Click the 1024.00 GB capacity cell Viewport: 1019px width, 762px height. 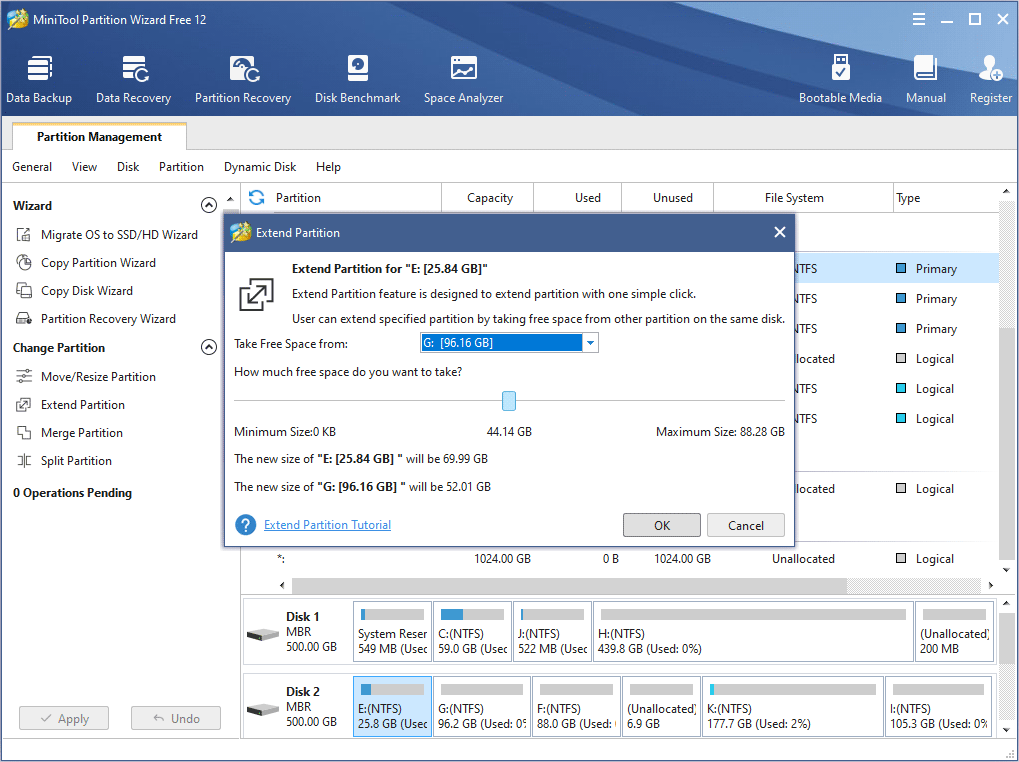click(502, 559)
